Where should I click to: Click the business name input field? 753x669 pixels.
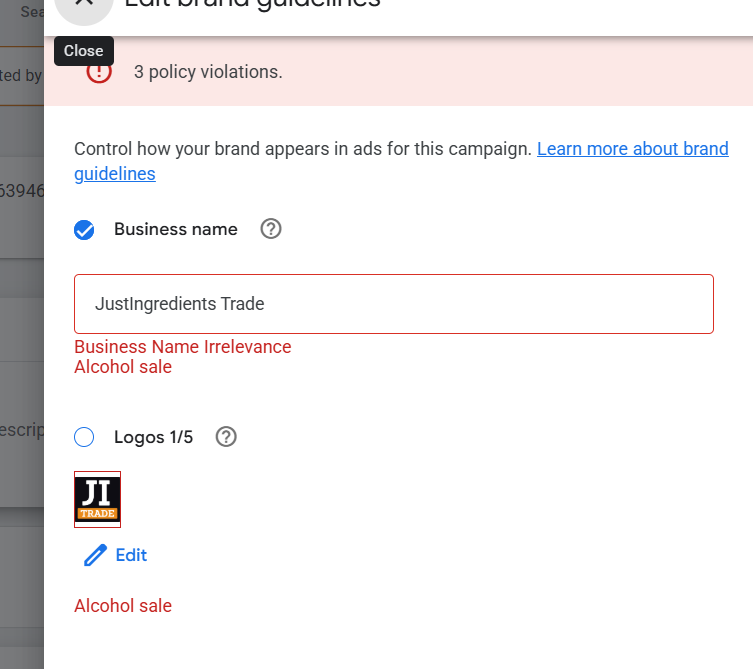[x=394, y=304]
